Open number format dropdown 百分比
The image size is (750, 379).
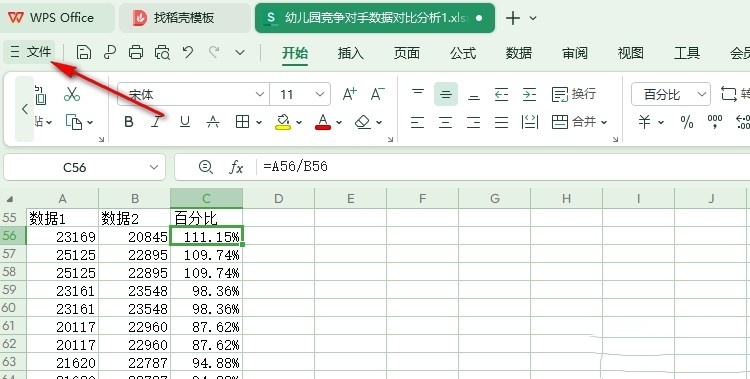pyautogui.click(x=671, y=94)
